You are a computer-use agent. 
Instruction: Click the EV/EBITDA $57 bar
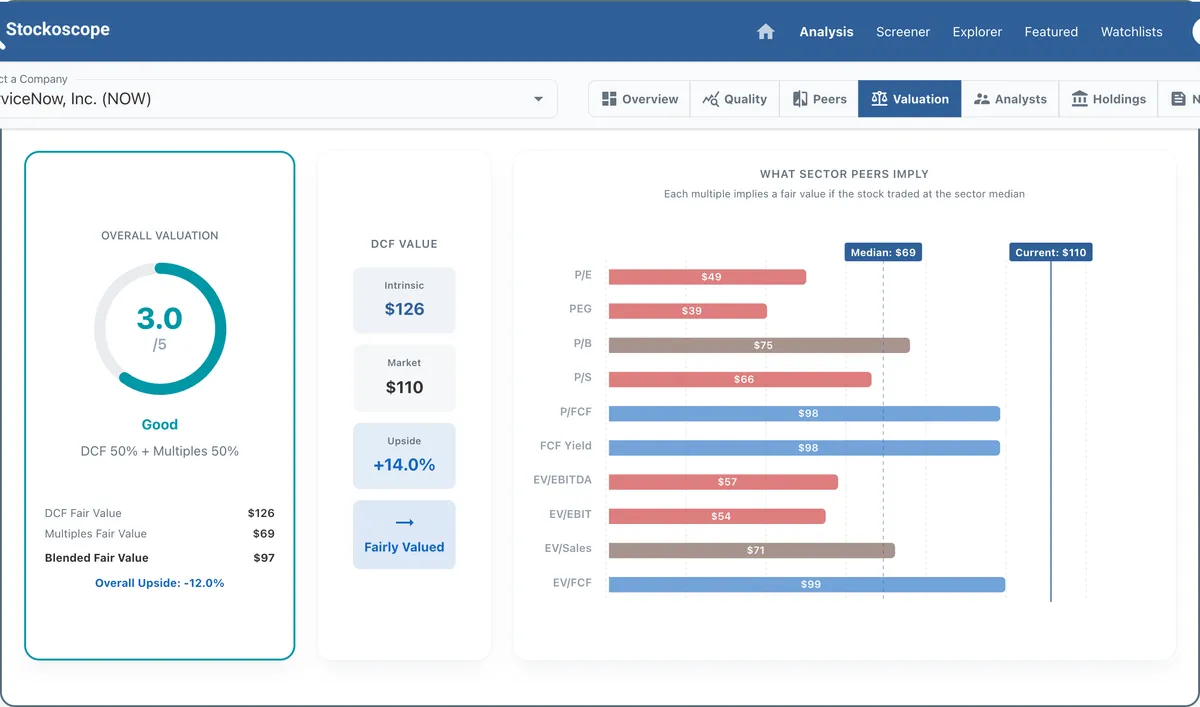pos(723,482)
